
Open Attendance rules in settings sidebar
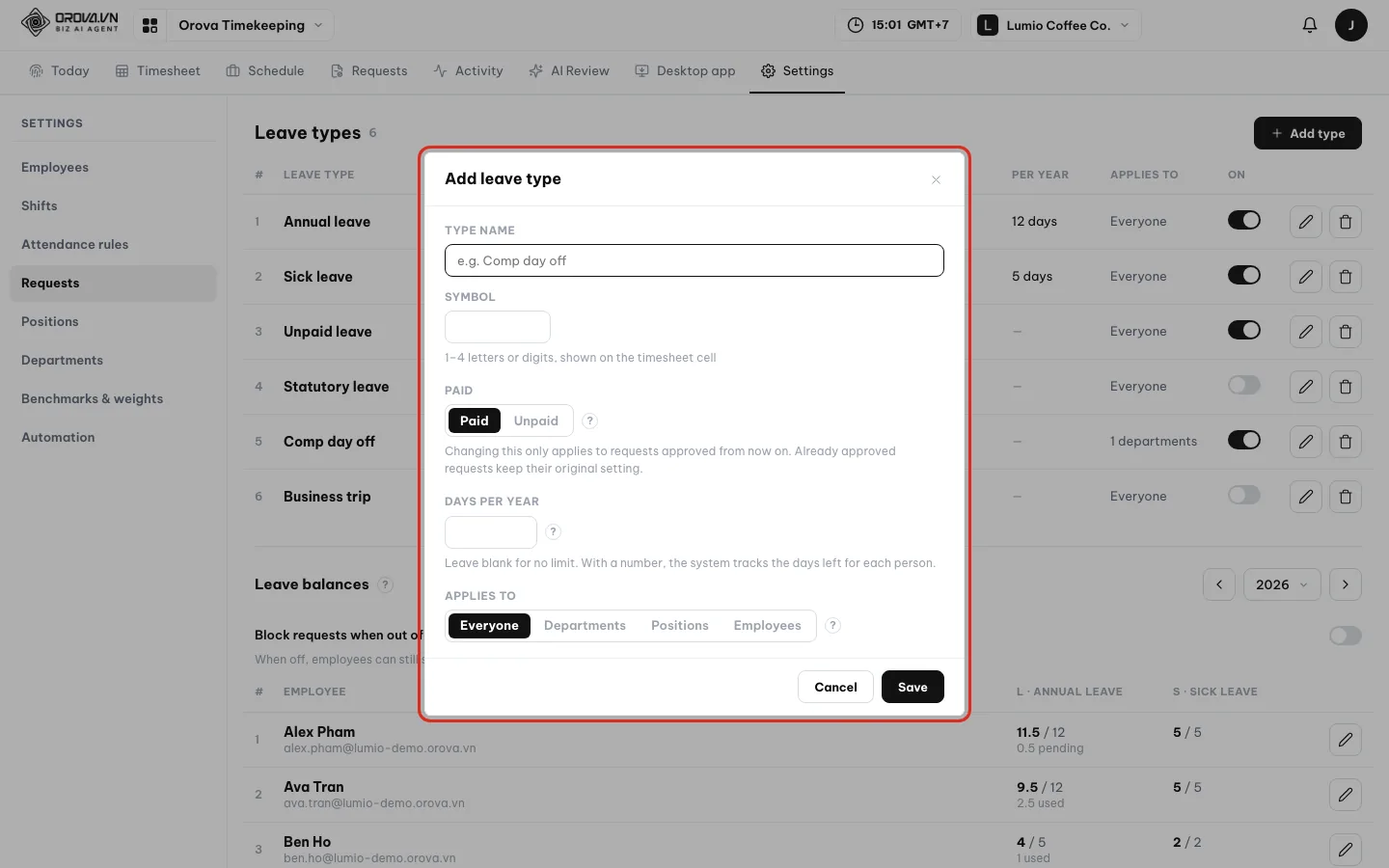113,244
